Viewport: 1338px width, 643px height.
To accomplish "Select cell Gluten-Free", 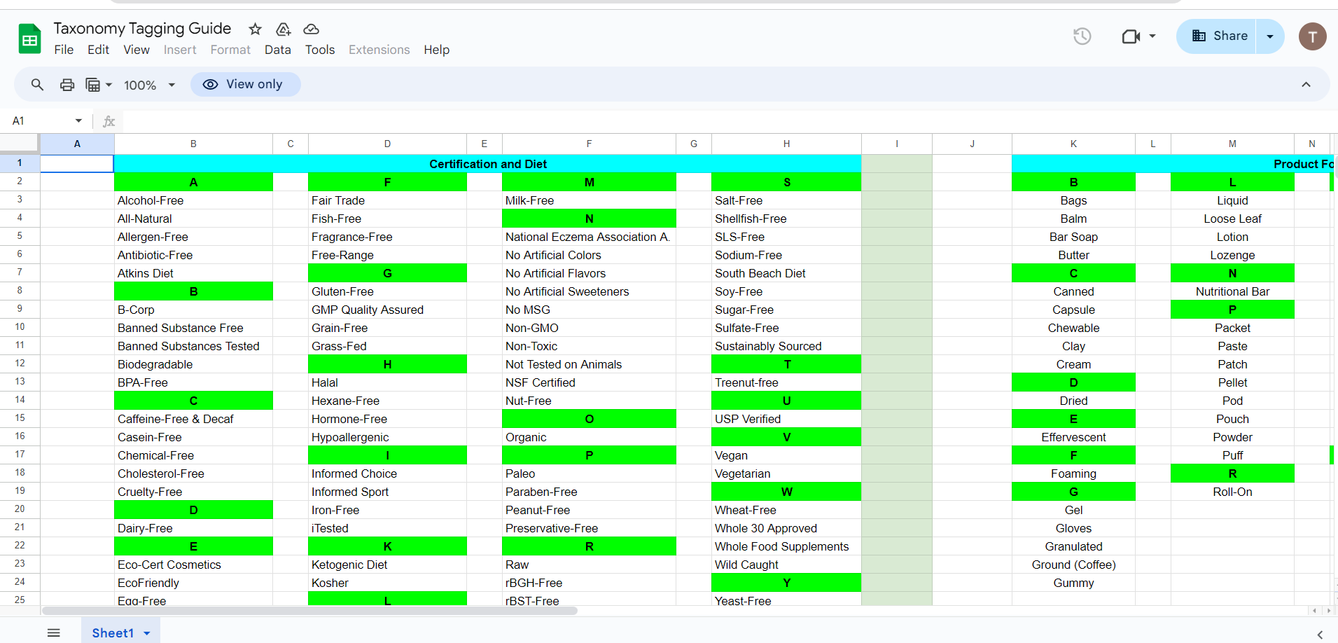I will click(x=387, y=291).
